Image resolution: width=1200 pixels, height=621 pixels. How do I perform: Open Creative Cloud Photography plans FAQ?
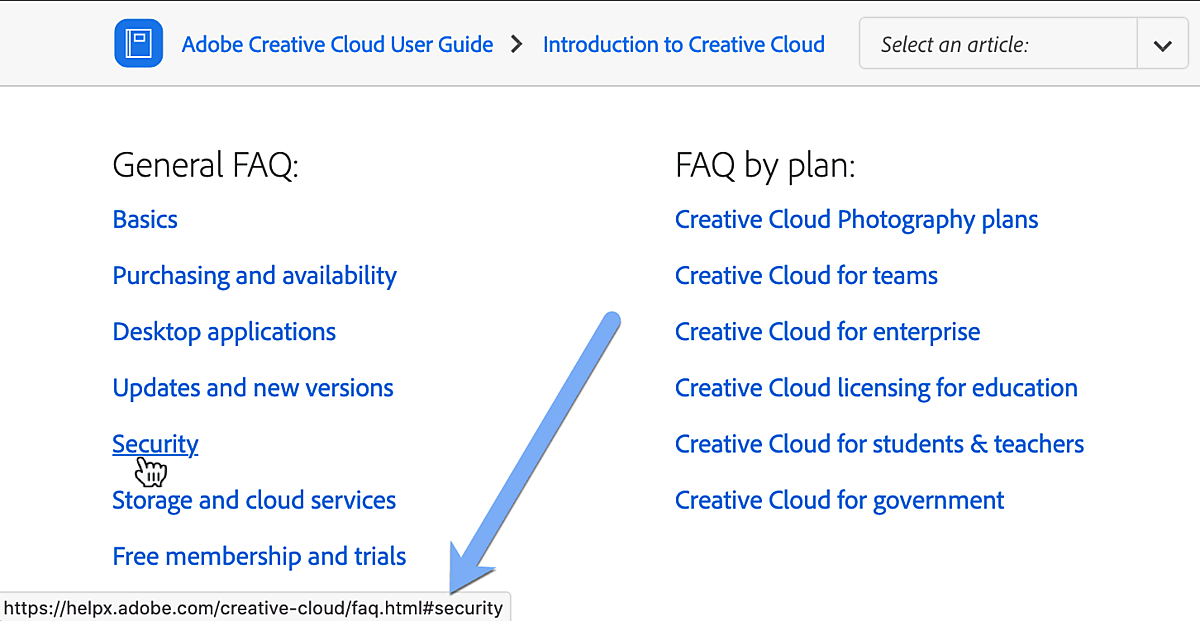coord(856,220)
